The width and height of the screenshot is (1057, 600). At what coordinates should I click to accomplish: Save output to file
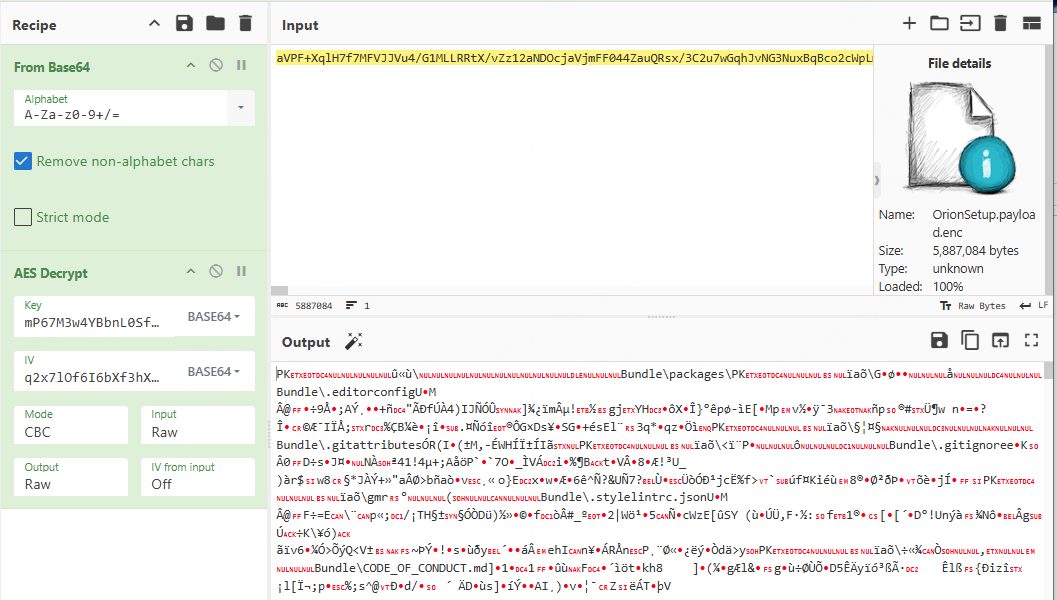coord(939,340)
